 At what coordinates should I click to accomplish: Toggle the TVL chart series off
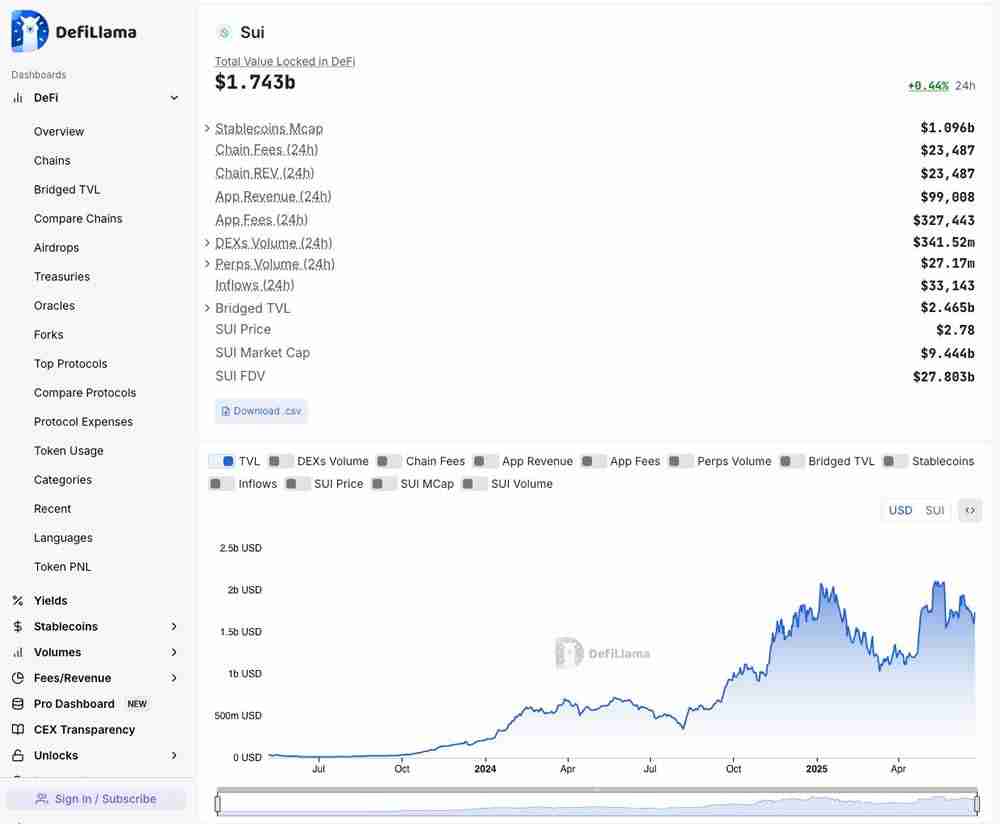tap(221, 461)
